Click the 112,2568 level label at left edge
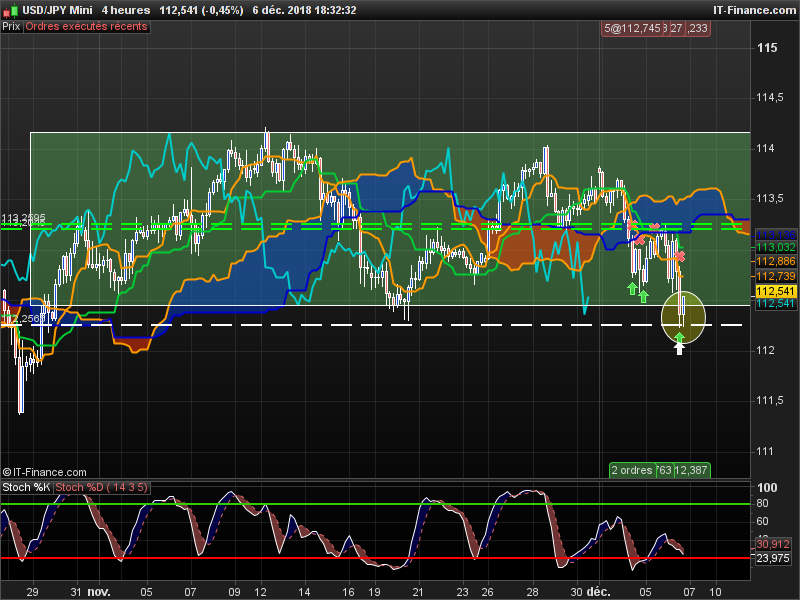Viewport: 800px width, 600px height. [x=23, y=319]
